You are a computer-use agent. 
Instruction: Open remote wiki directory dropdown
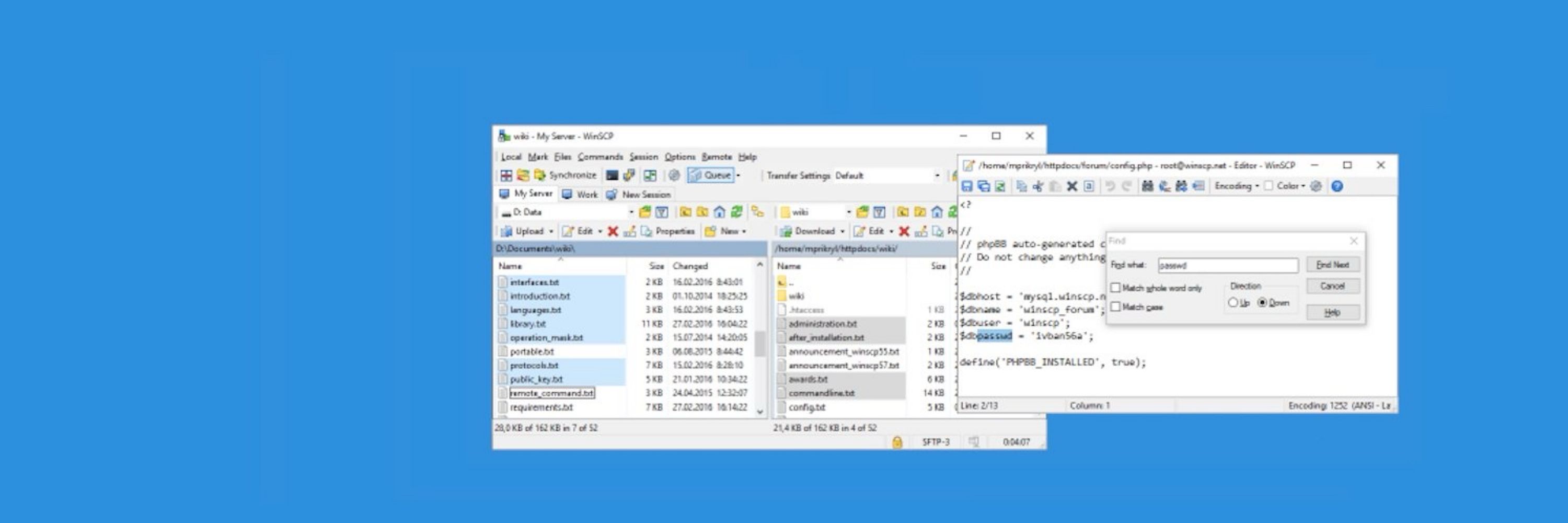[848, 212]
